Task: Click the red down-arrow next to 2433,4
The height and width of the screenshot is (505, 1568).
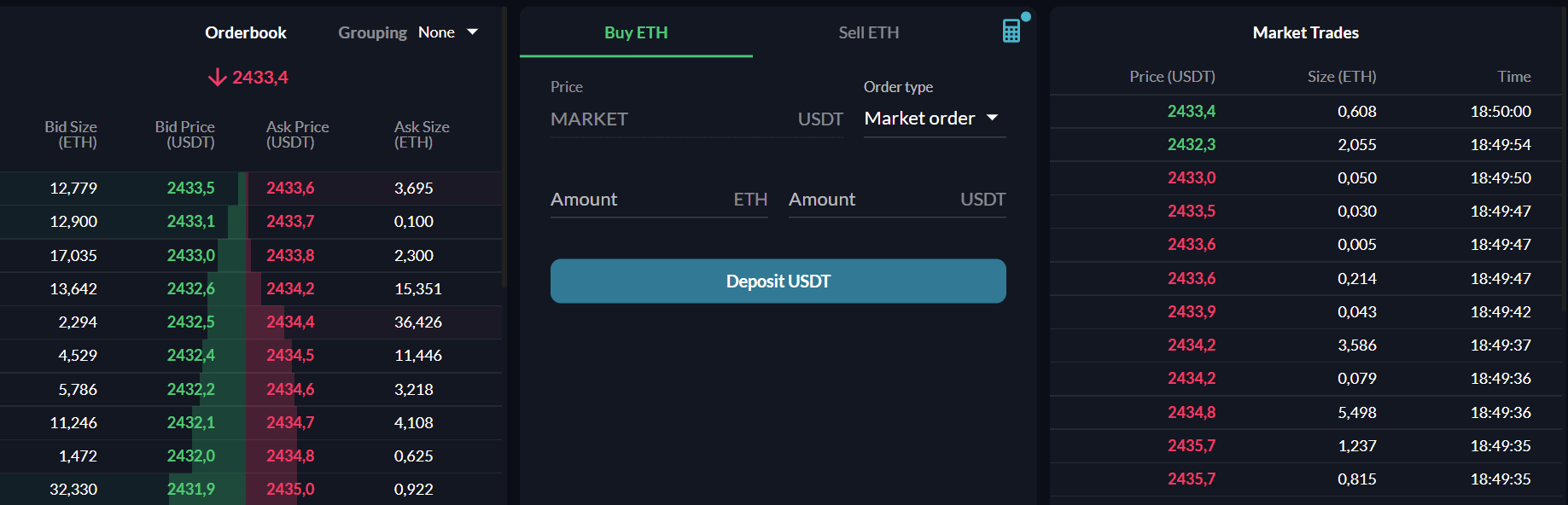Action: tap(217, 78)
